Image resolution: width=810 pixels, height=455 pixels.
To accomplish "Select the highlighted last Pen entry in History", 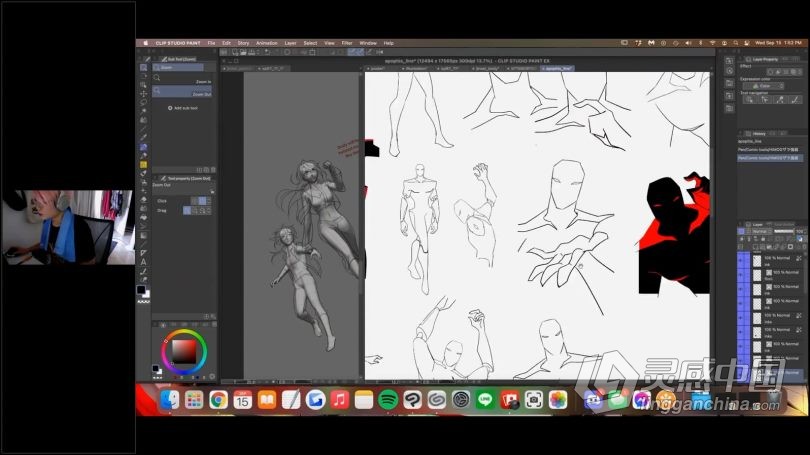I will click(770, 158).
